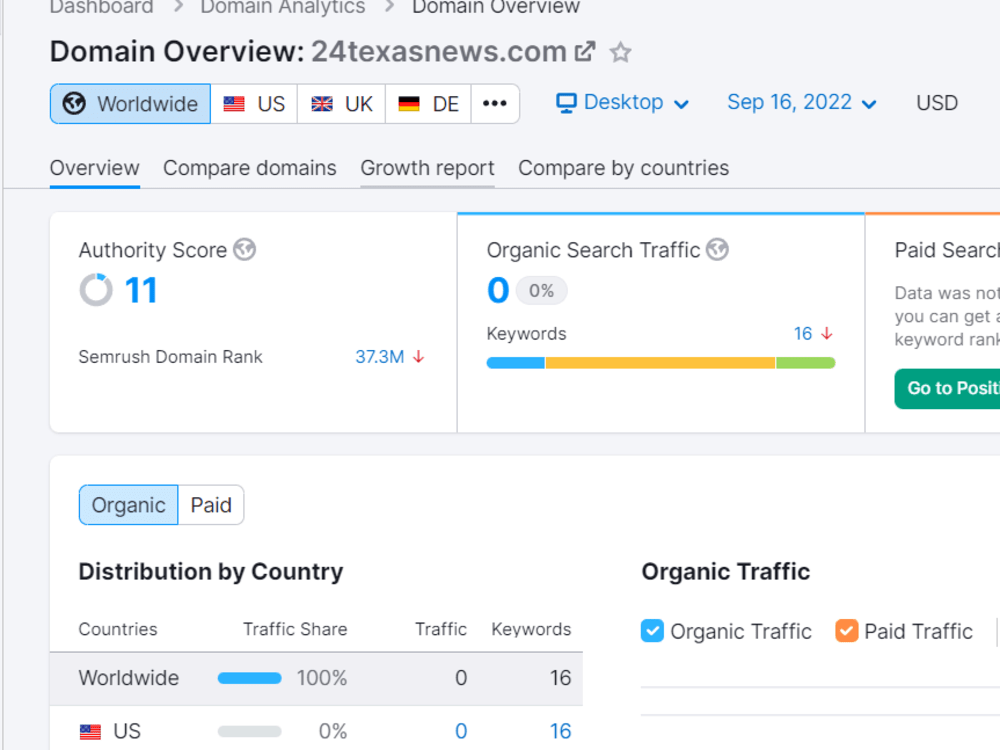Click the US flag in Distribution table
The image size is (1000, 750).
coord(91,732)
